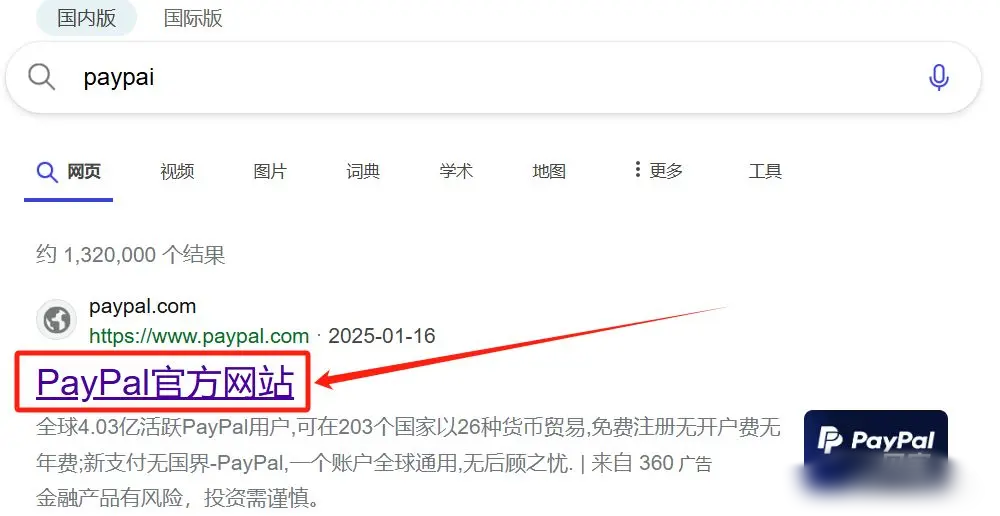The image size is (1000, 516).
Task: Open the 工具 filter options
Action: coord(765,171)
